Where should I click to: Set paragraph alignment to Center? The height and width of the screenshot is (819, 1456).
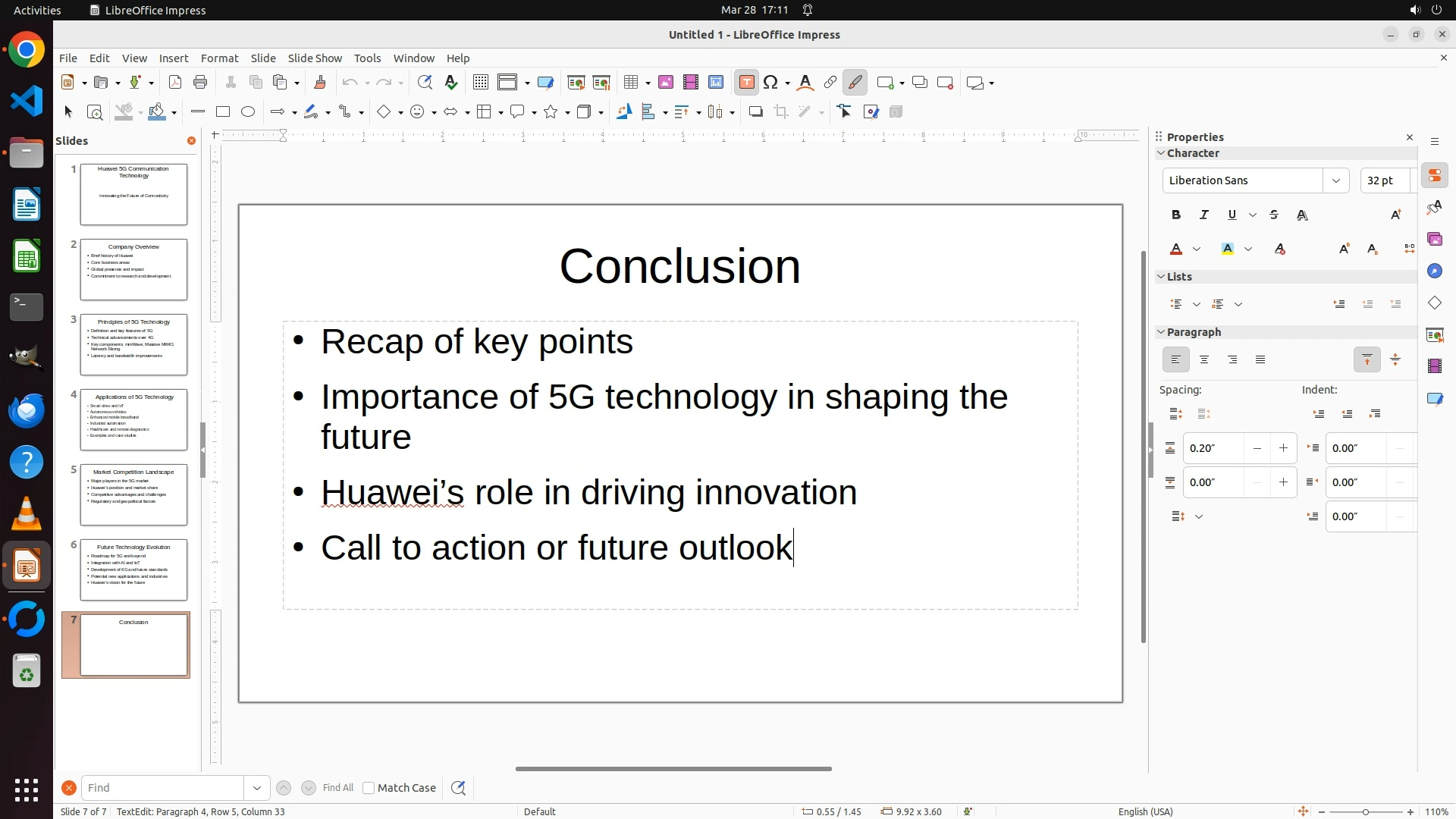tap(1204, 360)
